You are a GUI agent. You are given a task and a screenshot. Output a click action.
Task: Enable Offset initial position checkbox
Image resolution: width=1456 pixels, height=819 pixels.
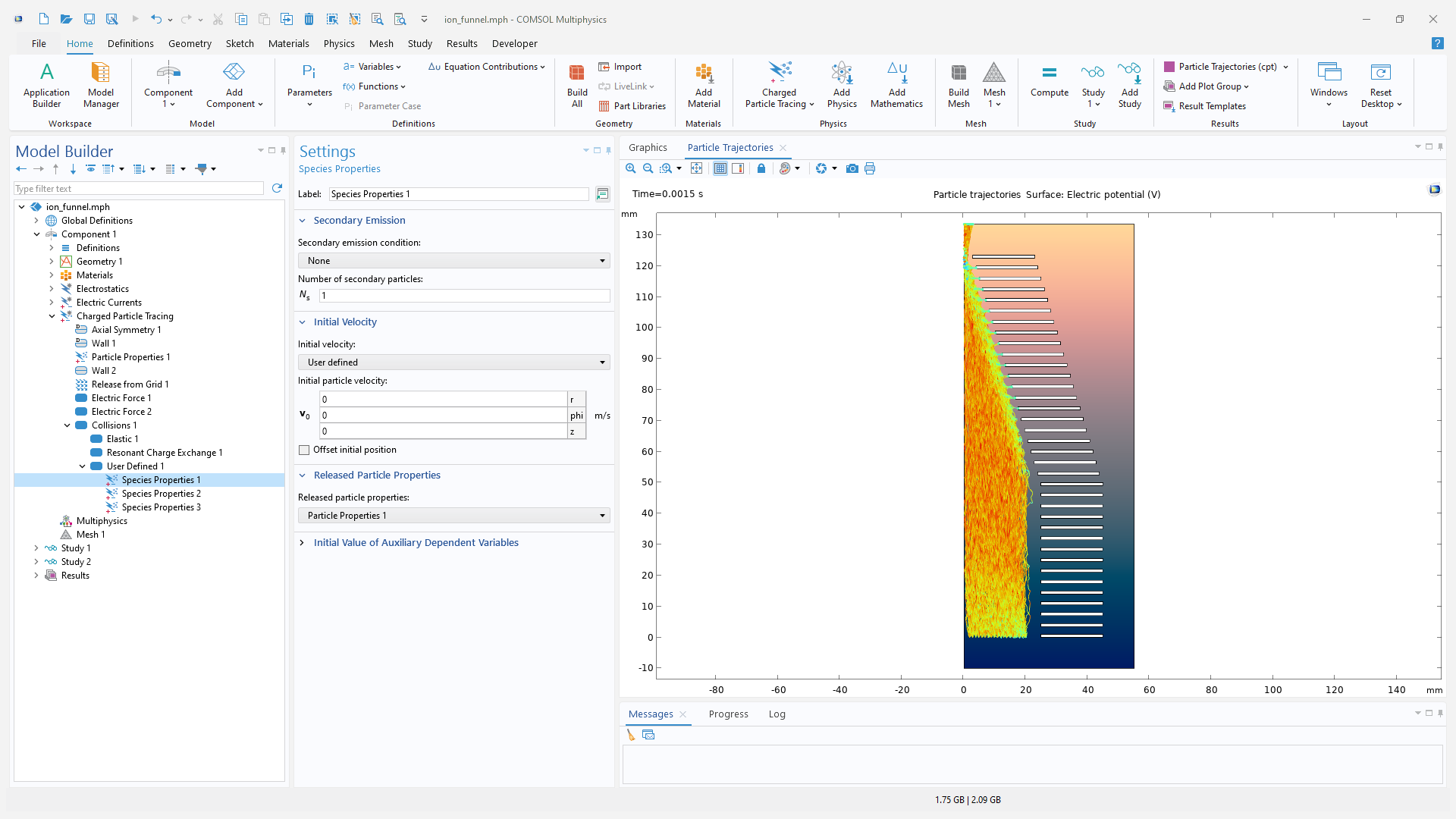[x=304, y=450]
